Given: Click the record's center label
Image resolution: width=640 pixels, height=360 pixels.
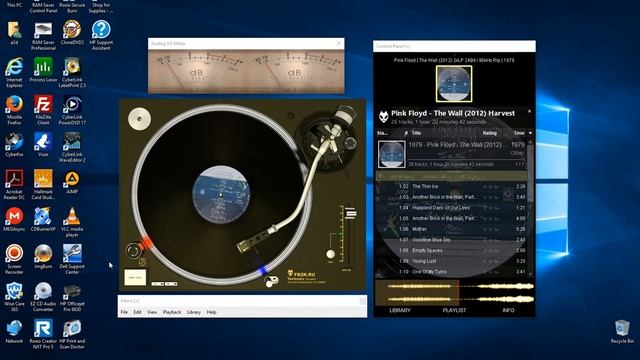Looking at the screenshot, I should pos(221,194).
